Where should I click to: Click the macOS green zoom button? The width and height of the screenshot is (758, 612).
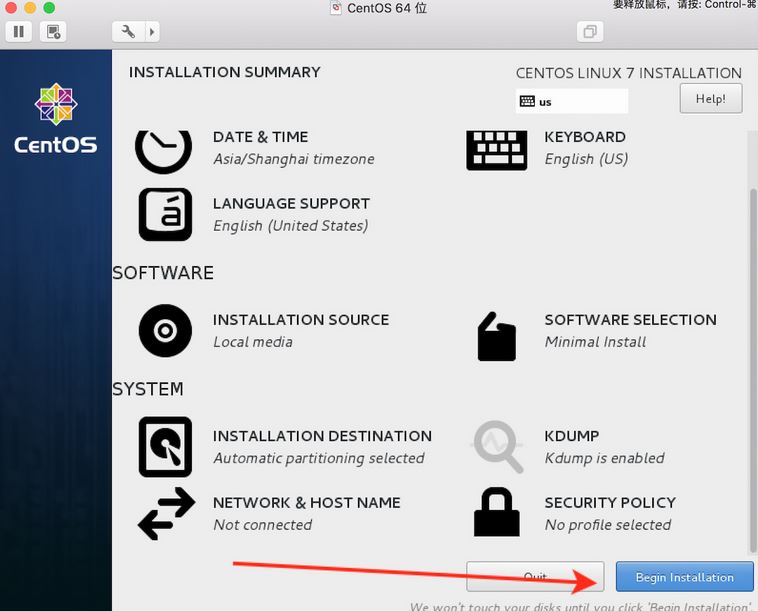(49, 7)
